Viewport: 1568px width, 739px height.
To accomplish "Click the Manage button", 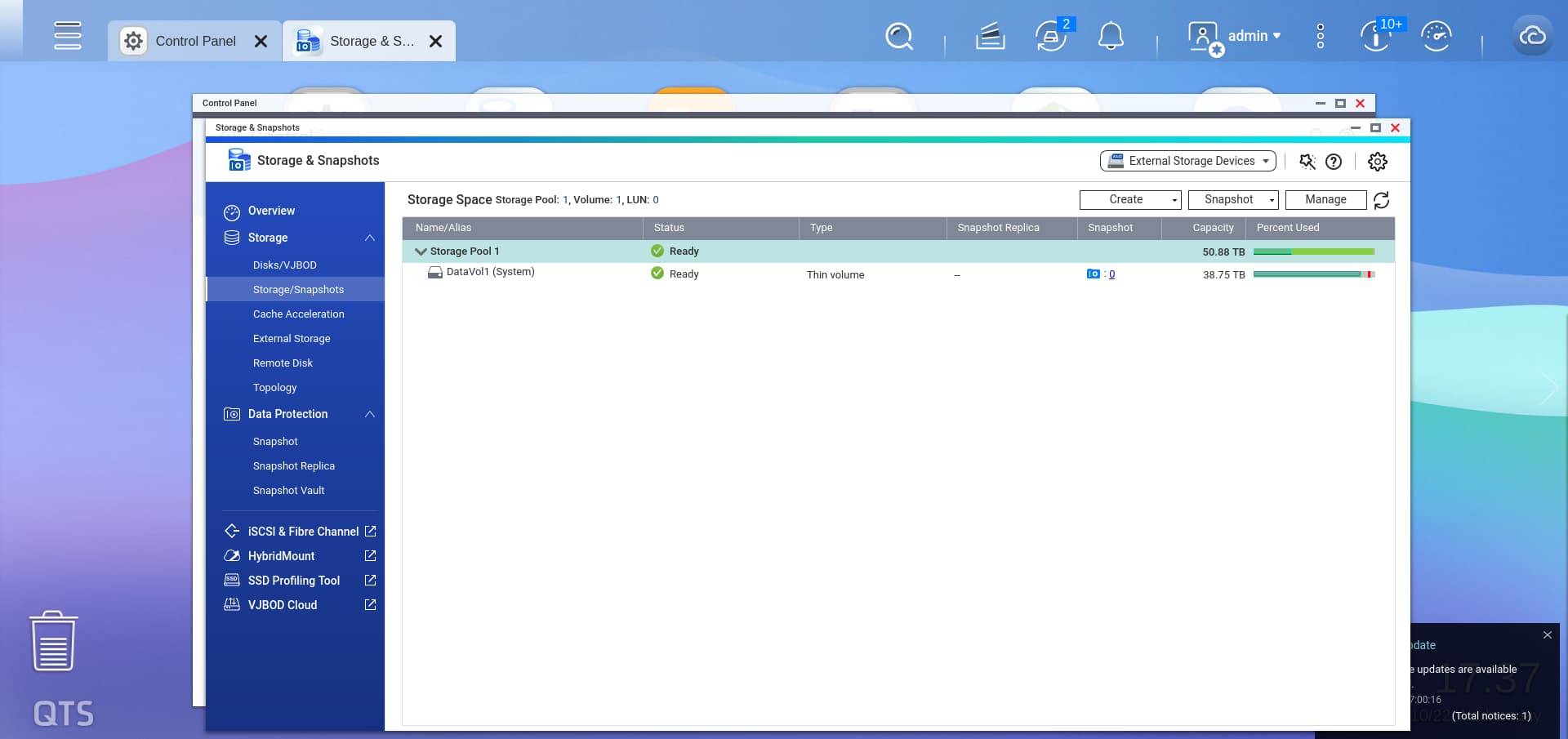I will tap(1325, 200).
